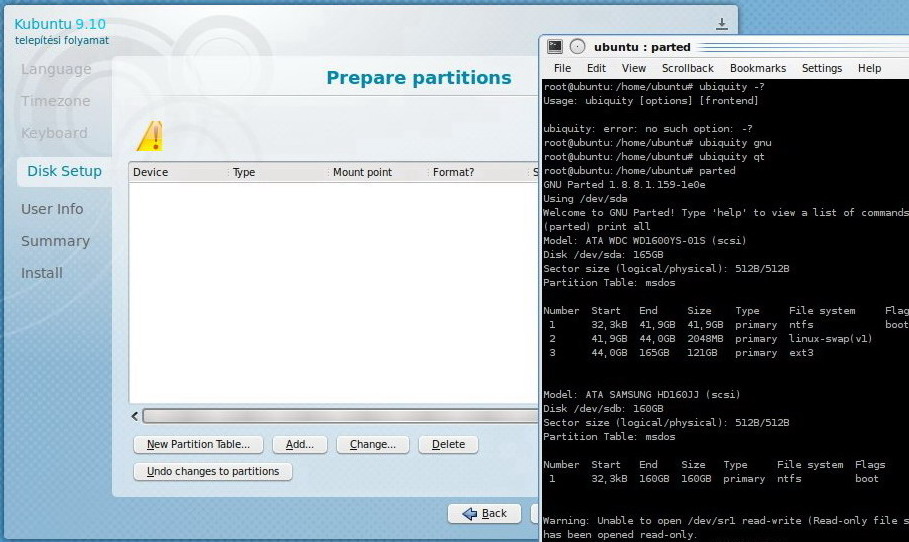Open the Edit menu in Konsole

596,68
